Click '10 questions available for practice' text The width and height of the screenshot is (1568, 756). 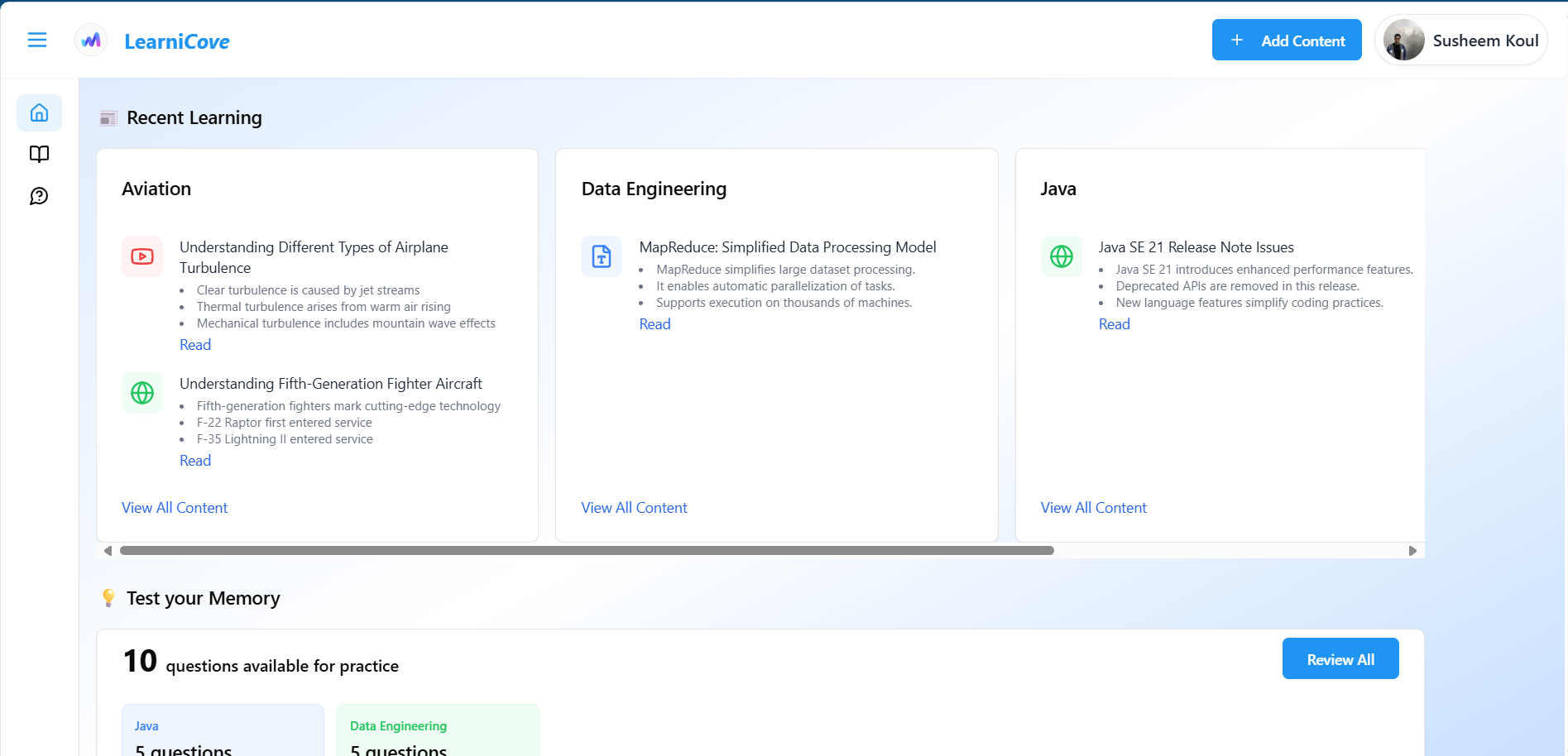click(x=261, y=662)
